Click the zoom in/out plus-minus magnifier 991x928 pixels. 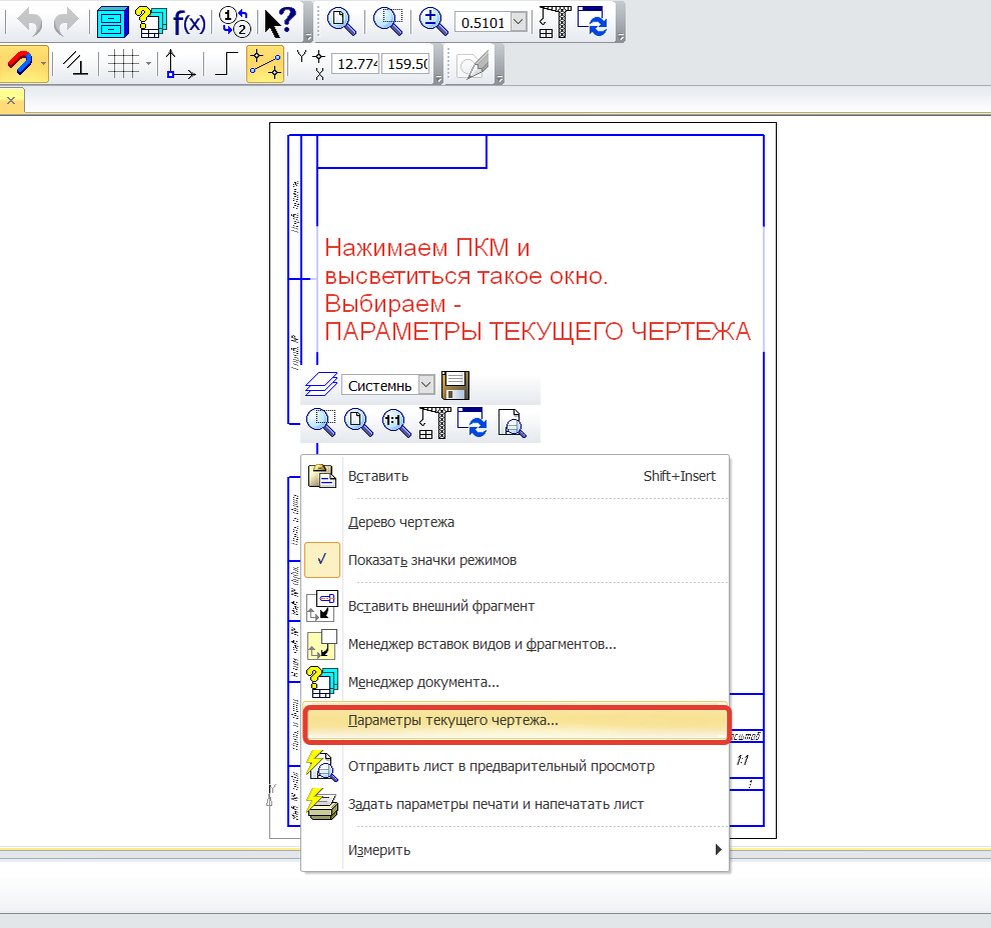tap(433, 21)
